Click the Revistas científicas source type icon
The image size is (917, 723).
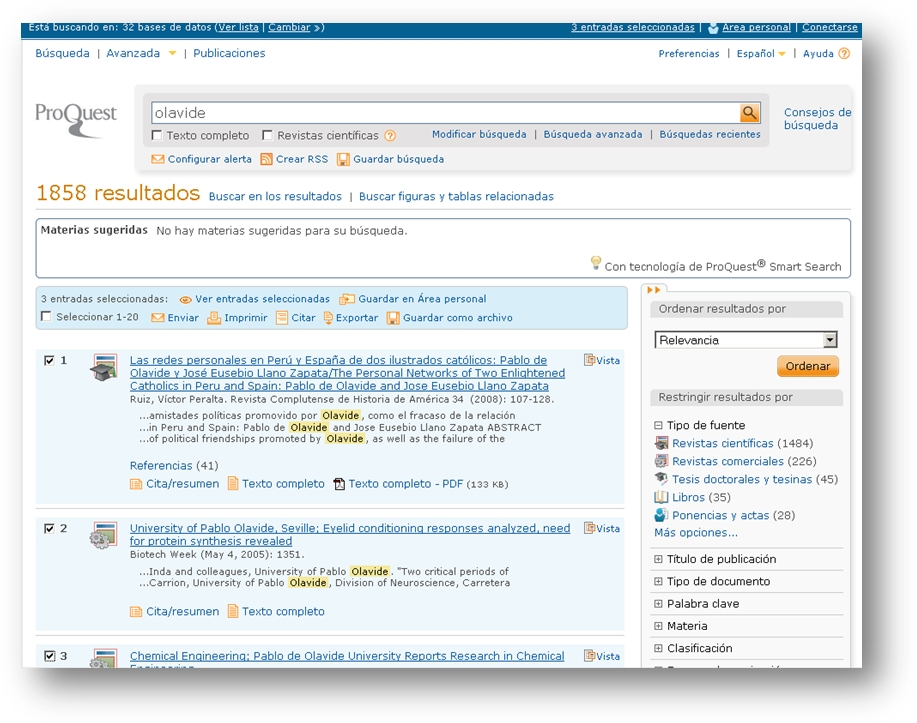[661, 443]
